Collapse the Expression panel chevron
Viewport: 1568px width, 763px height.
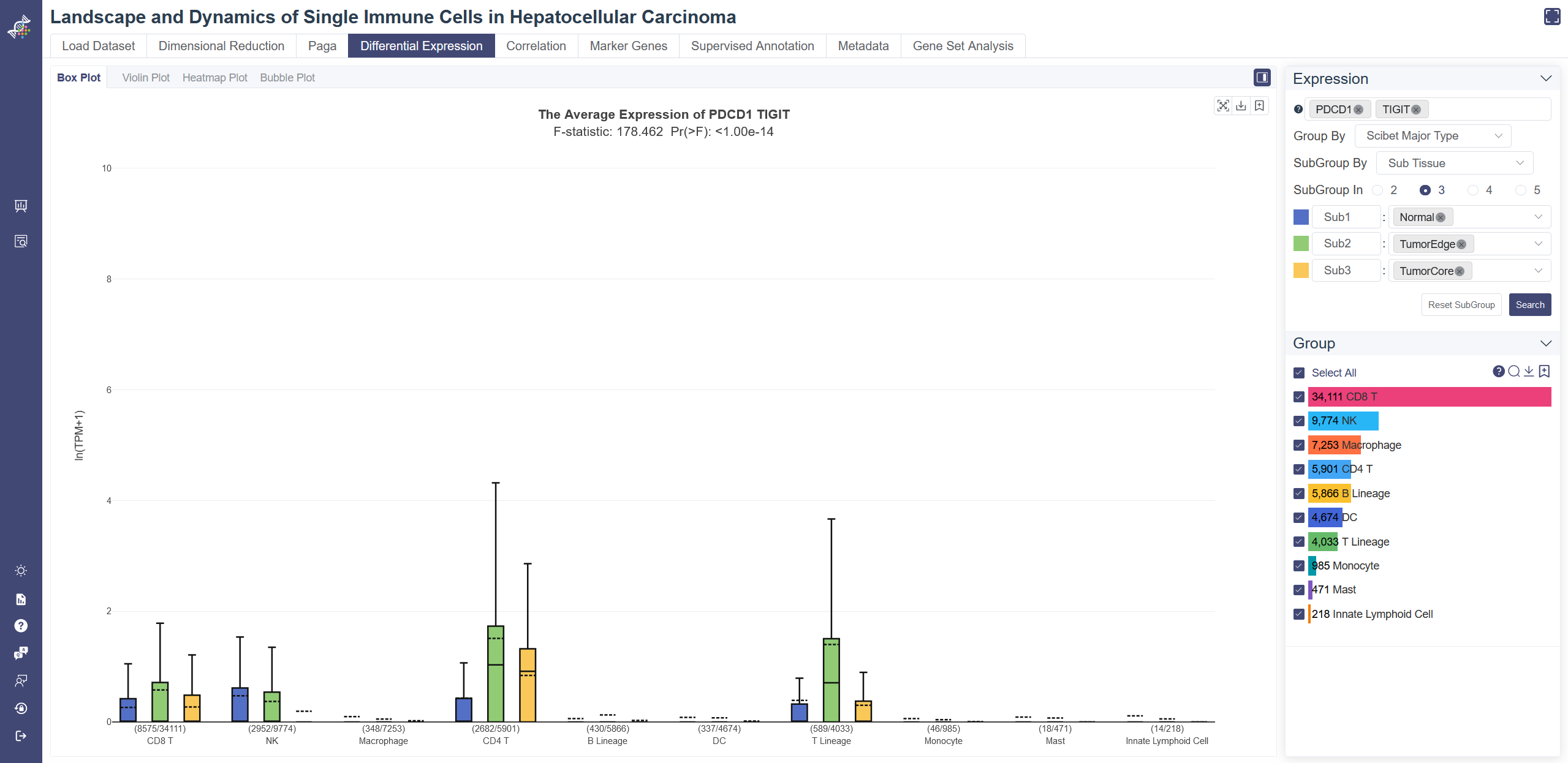(x=1545, y=79)
